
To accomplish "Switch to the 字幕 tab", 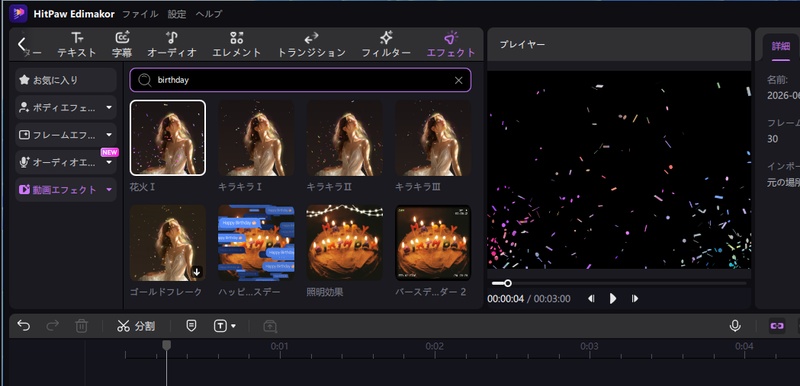I will (x=122, y=44).
